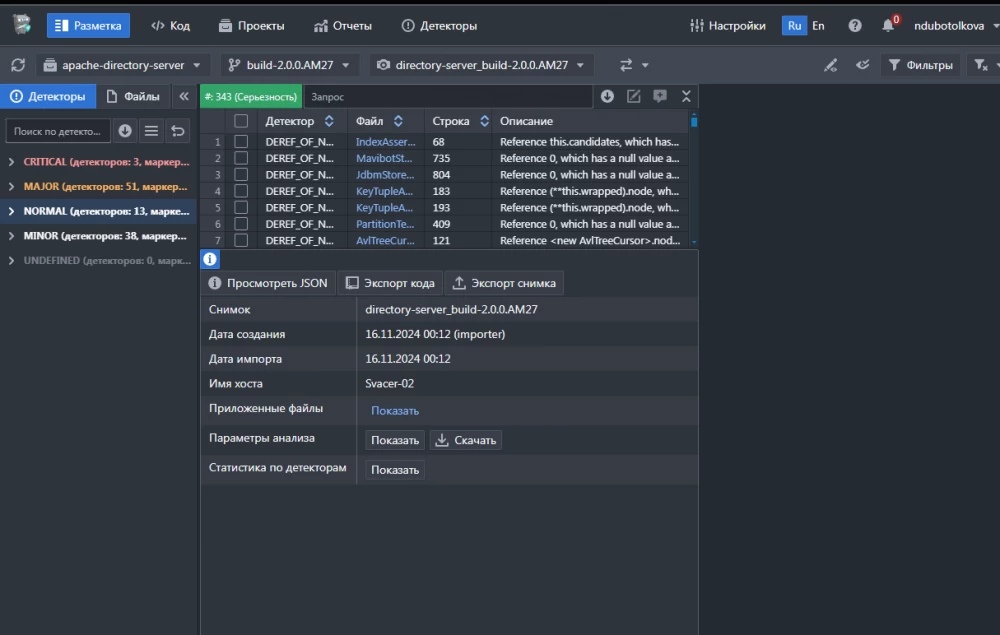
Task: Tick the checkbox for row 1
Action: point(241,142)
